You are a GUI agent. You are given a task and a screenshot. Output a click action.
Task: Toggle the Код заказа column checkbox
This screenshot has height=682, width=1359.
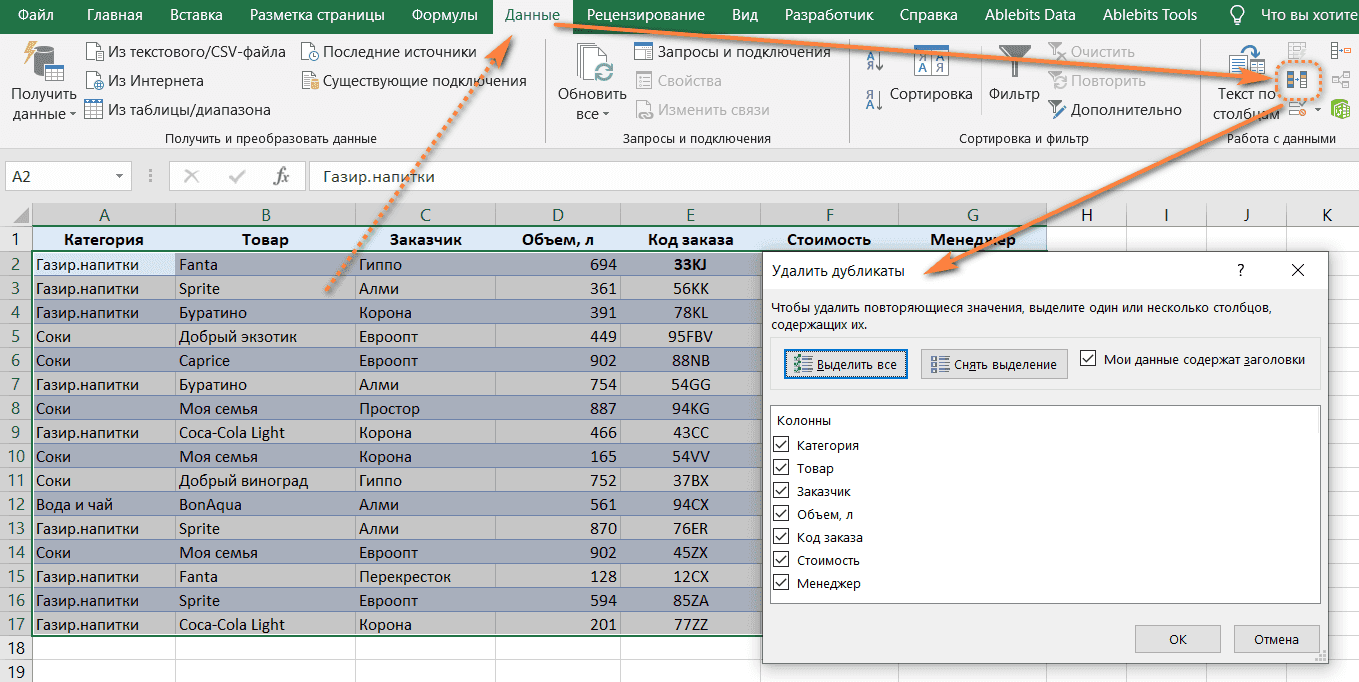point(782,537)
